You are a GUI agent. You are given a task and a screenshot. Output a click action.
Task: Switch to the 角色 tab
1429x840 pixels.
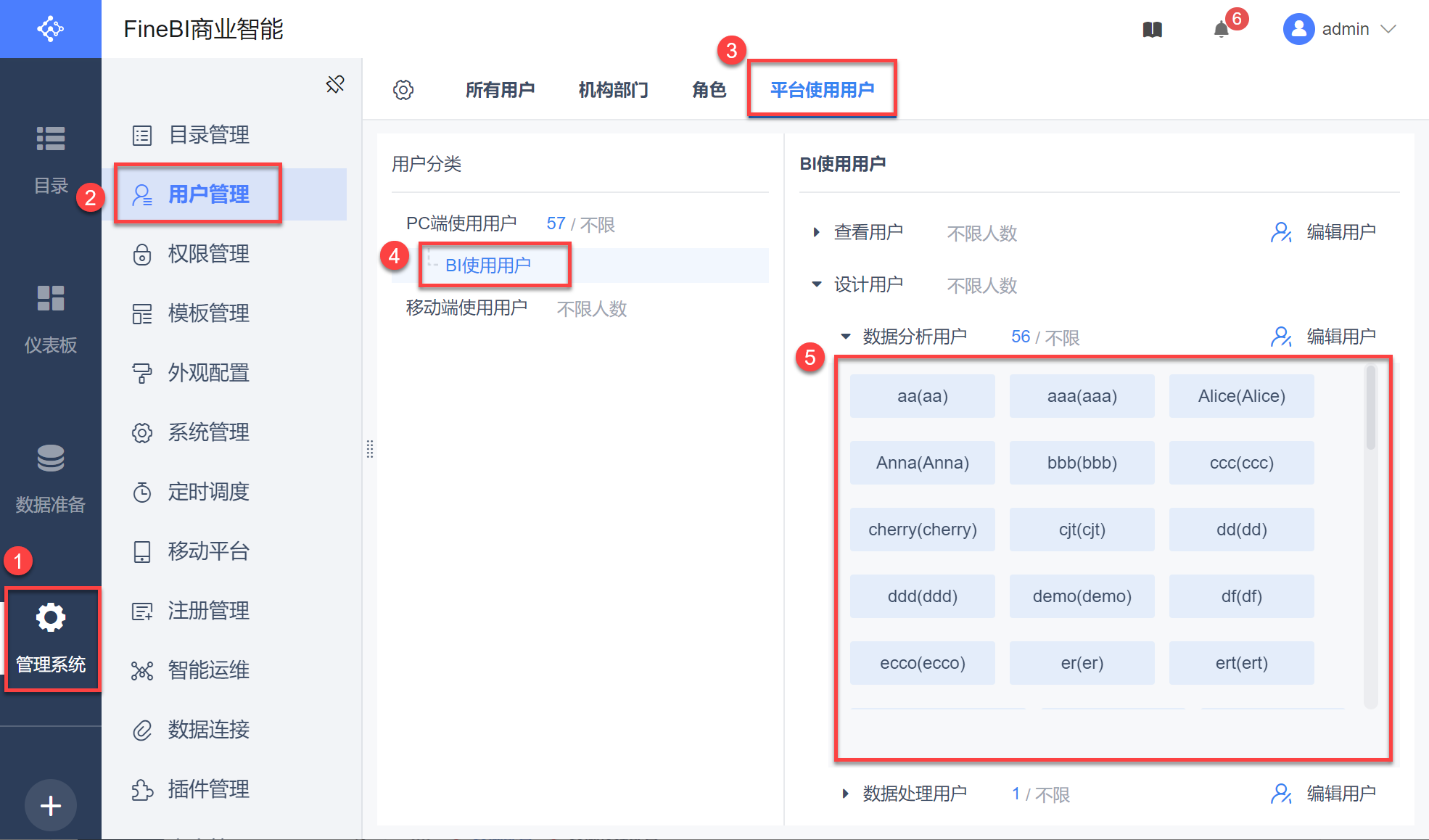[x=709, y=90]
